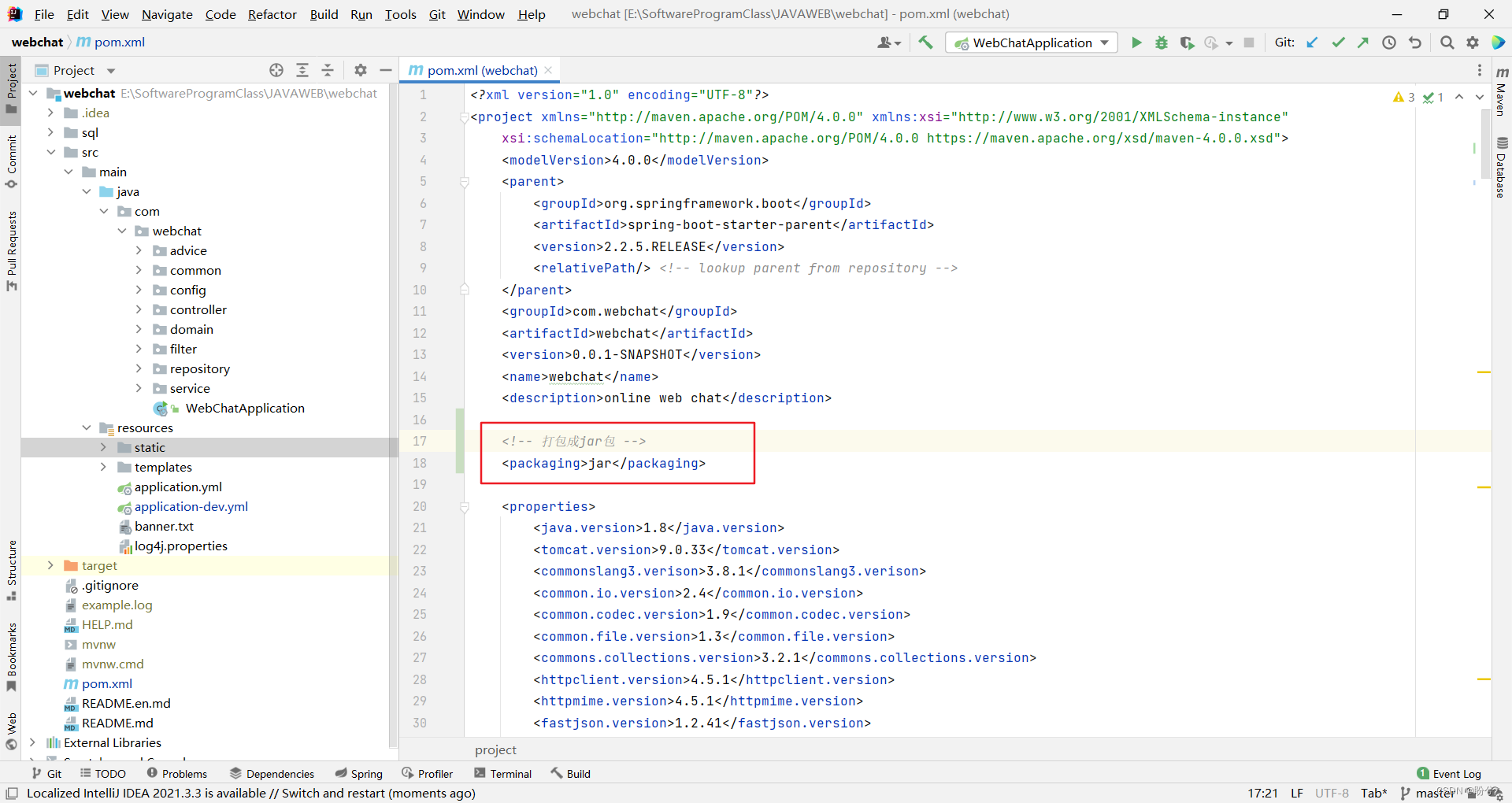Open the Build menu

(324, 14)
